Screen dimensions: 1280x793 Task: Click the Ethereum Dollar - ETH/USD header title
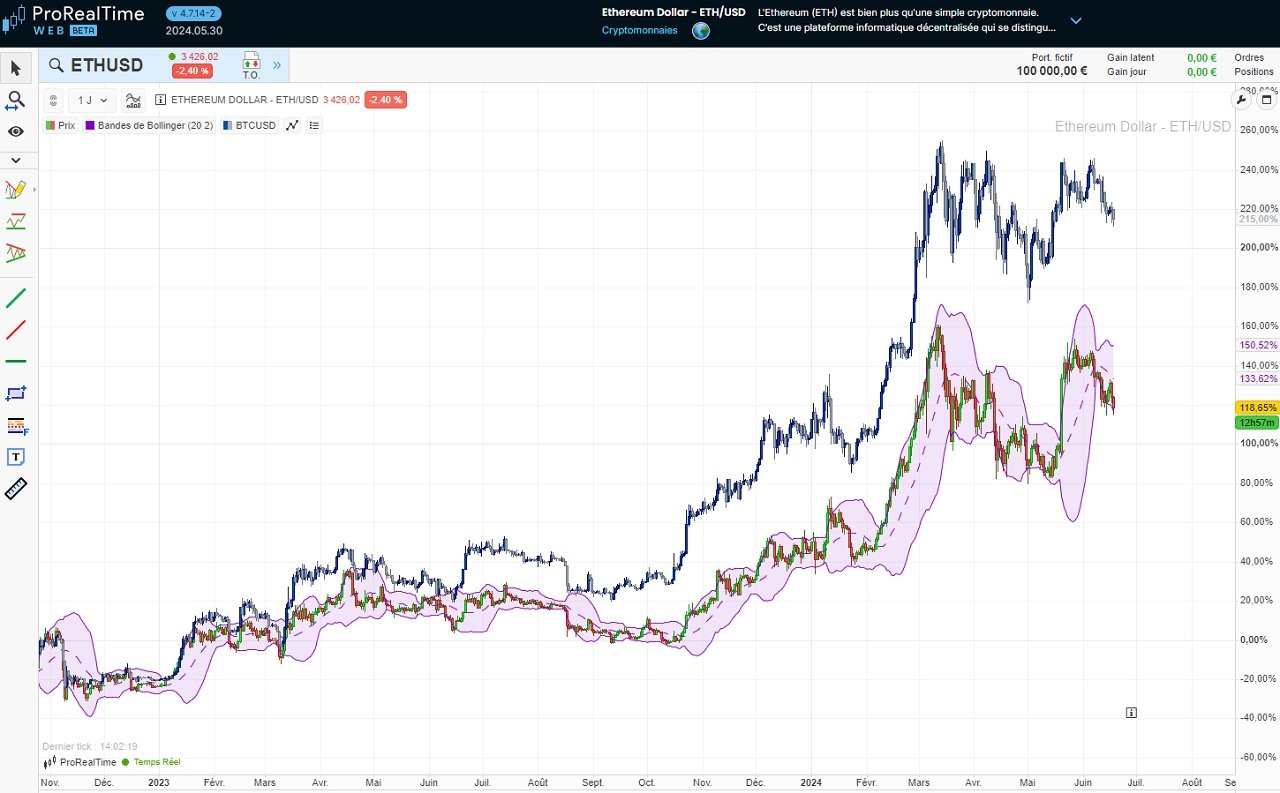click(674, 12)
